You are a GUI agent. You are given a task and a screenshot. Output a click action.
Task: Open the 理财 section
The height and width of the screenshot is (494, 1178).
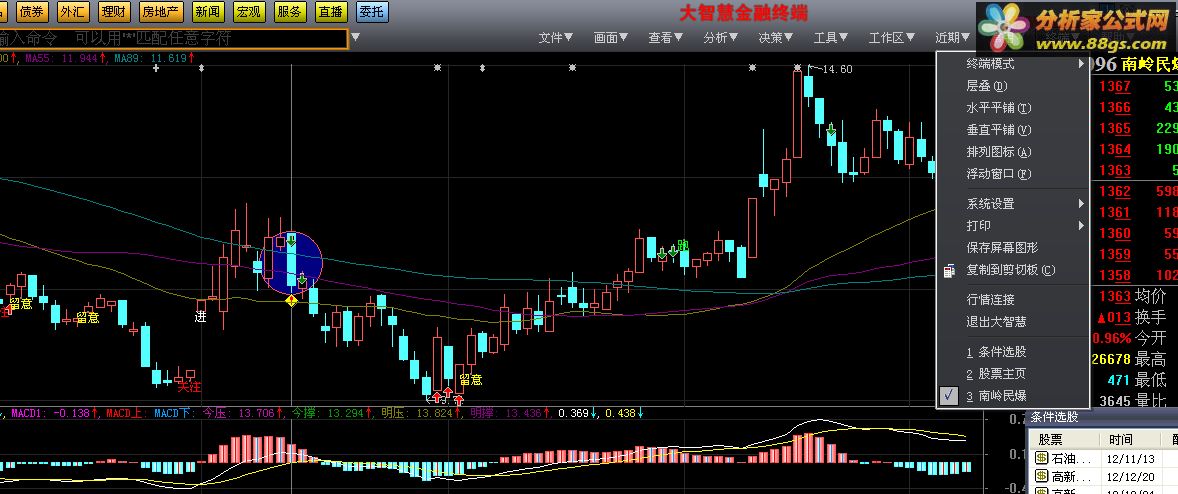(113, 11)
